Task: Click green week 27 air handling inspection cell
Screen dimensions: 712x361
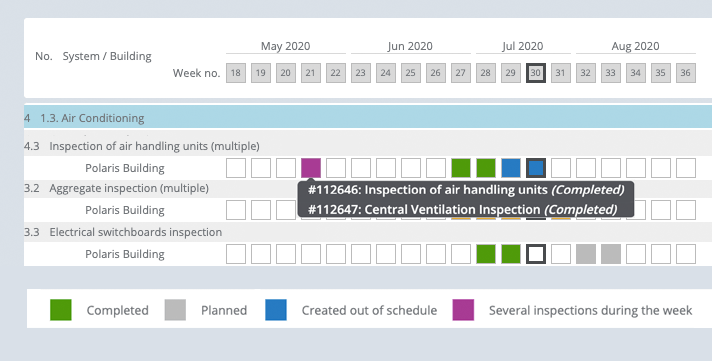Action: click(x=461, y=168)
